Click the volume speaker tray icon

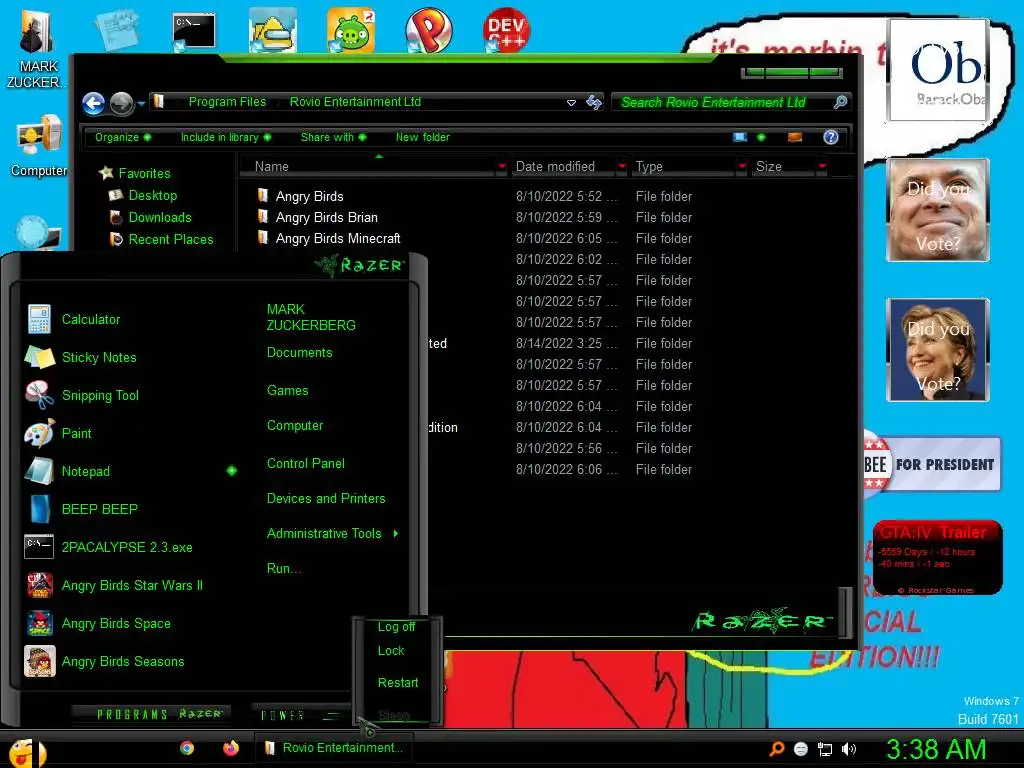848,750
